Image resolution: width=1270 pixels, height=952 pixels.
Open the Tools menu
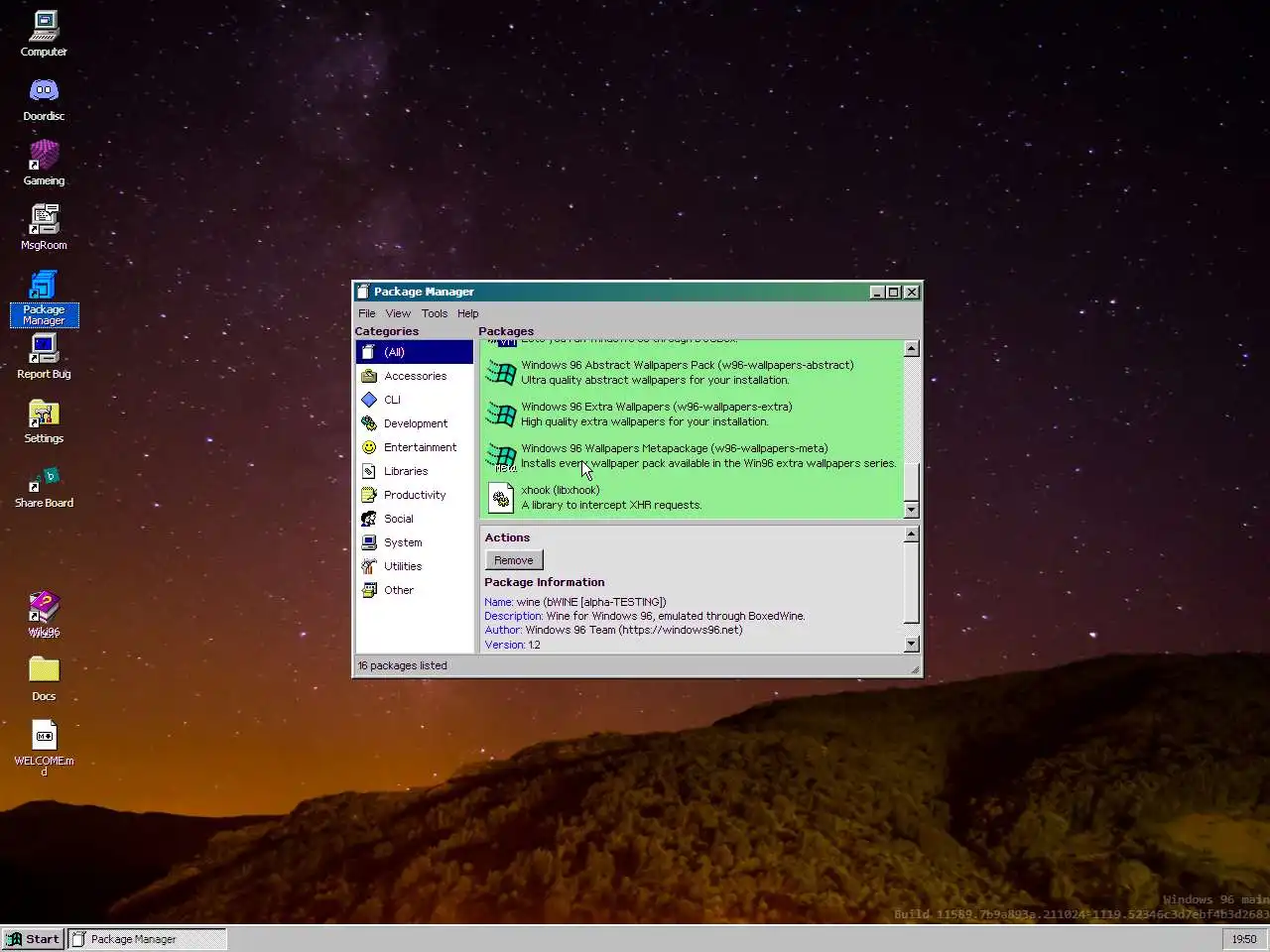(435, 313)
